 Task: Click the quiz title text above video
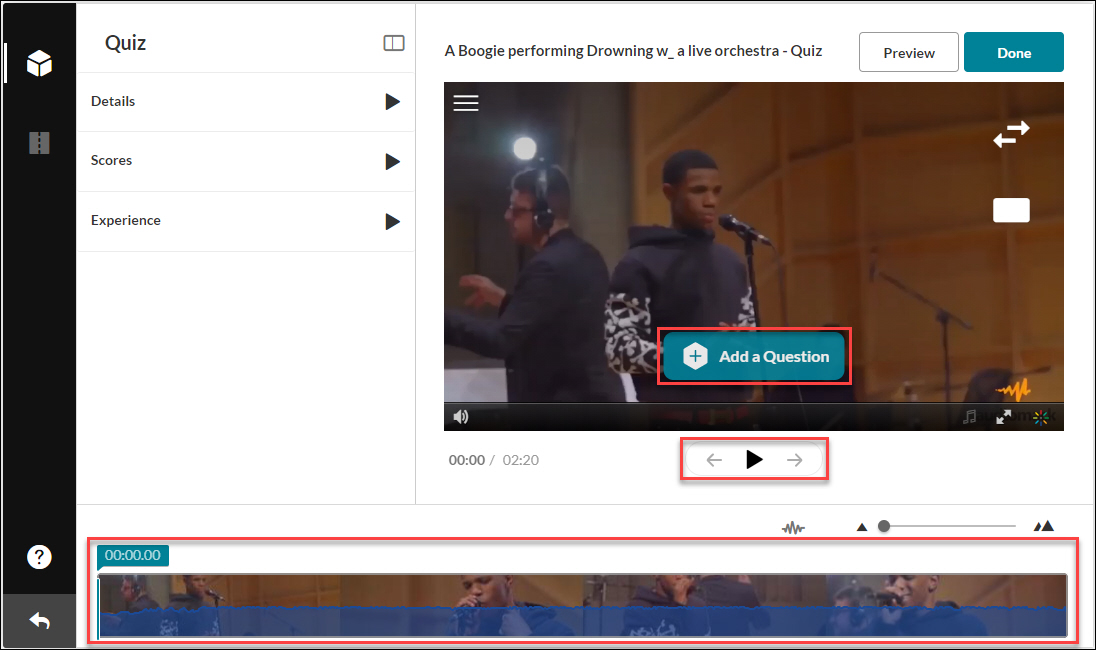click(x=633, y=51)
